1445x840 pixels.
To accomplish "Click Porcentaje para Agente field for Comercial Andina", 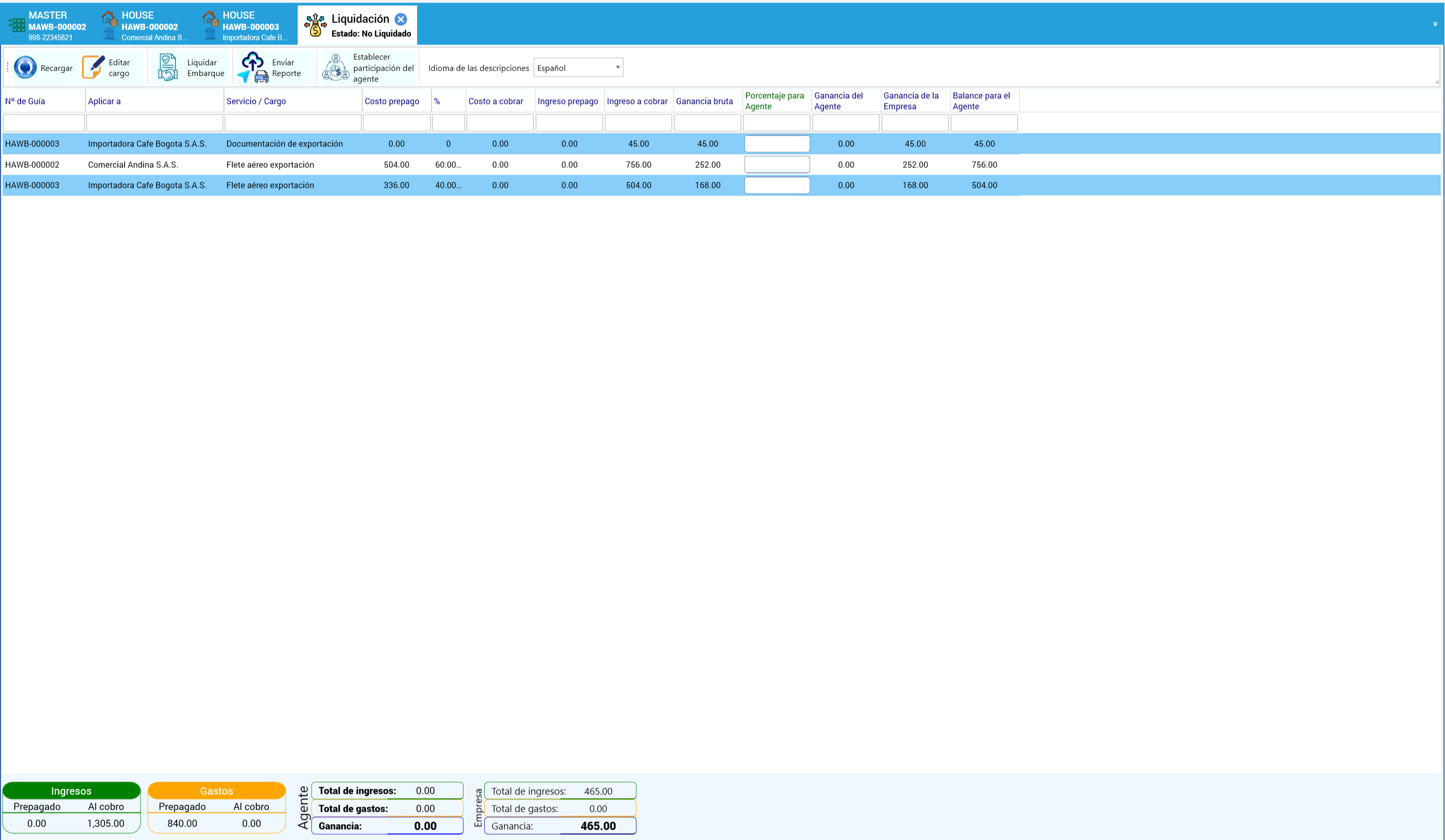I will (777, 164).
